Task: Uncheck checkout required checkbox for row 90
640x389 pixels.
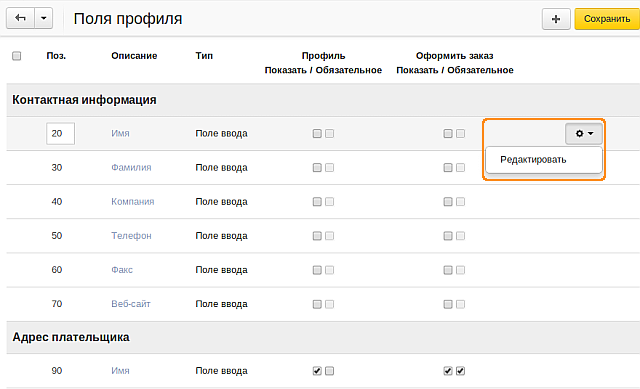Action: point(460,371)
